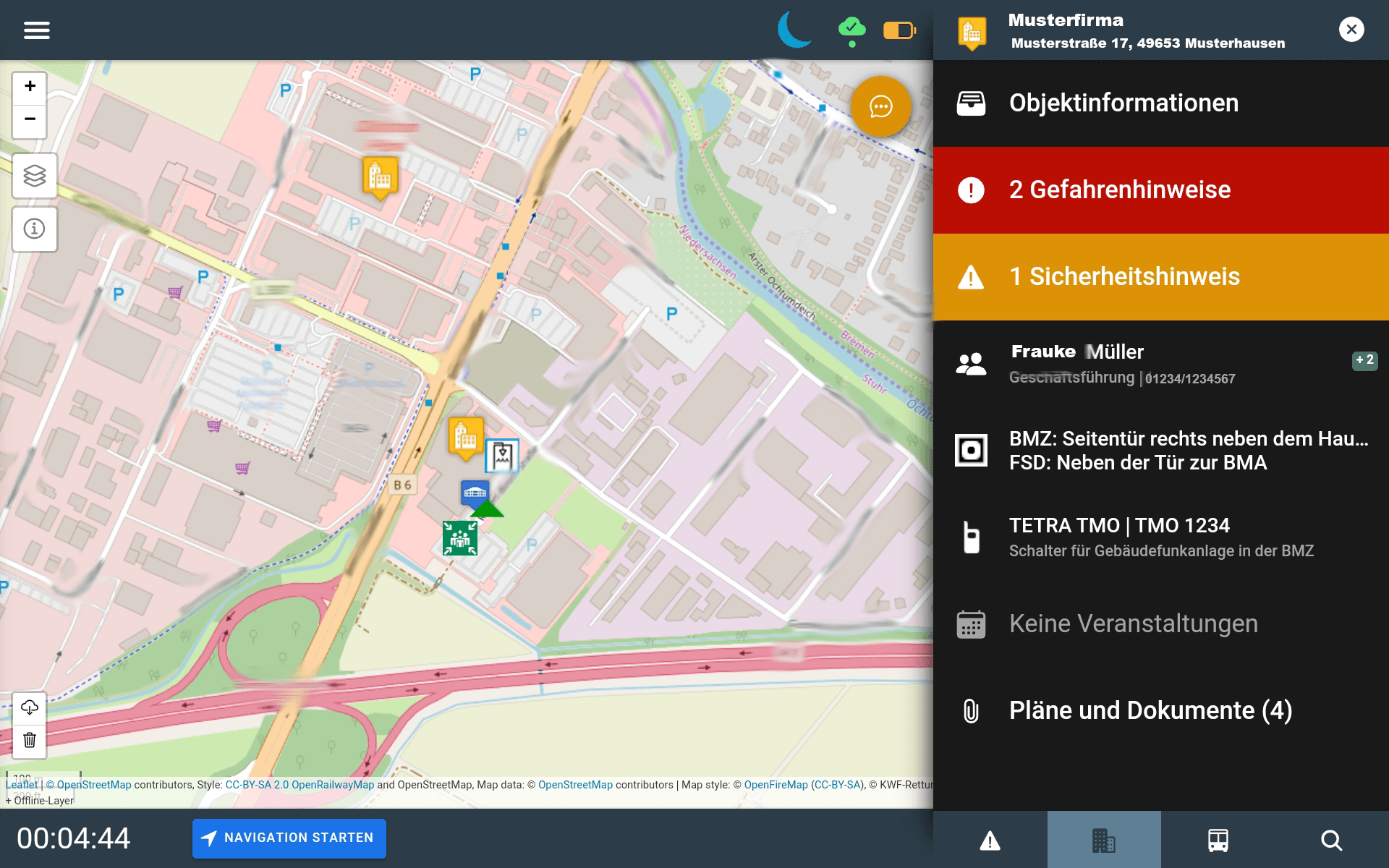Open Pläne und Dokumente (4)
Screen dimensions: 1389x868
(x=1160, y=710)
